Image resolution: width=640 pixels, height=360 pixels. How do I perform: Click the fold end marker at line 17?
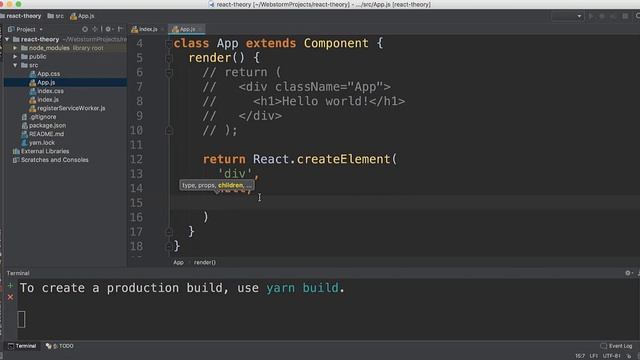pyautogui.click(x=169, y=232)
